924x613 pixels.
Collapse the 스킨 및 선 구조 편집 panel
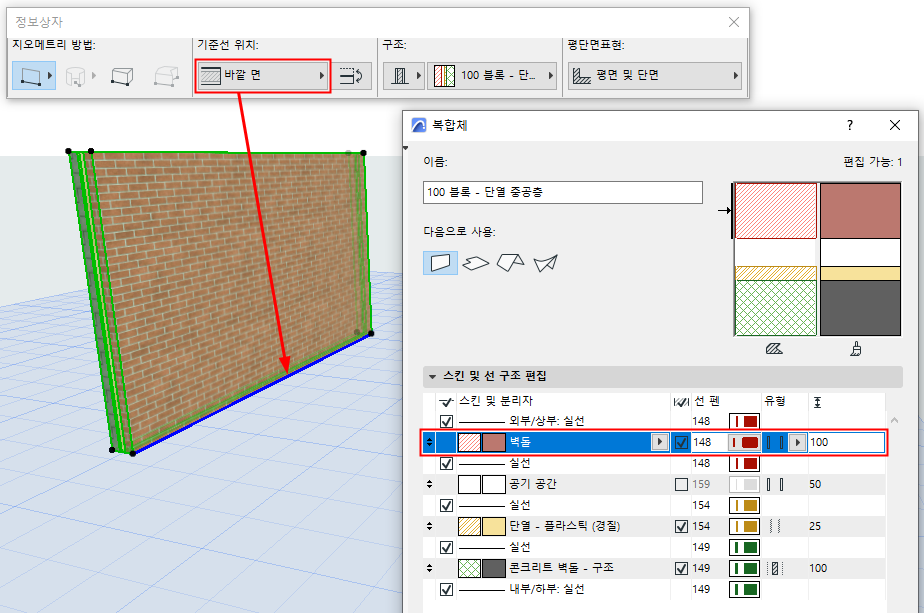point(433,376)
